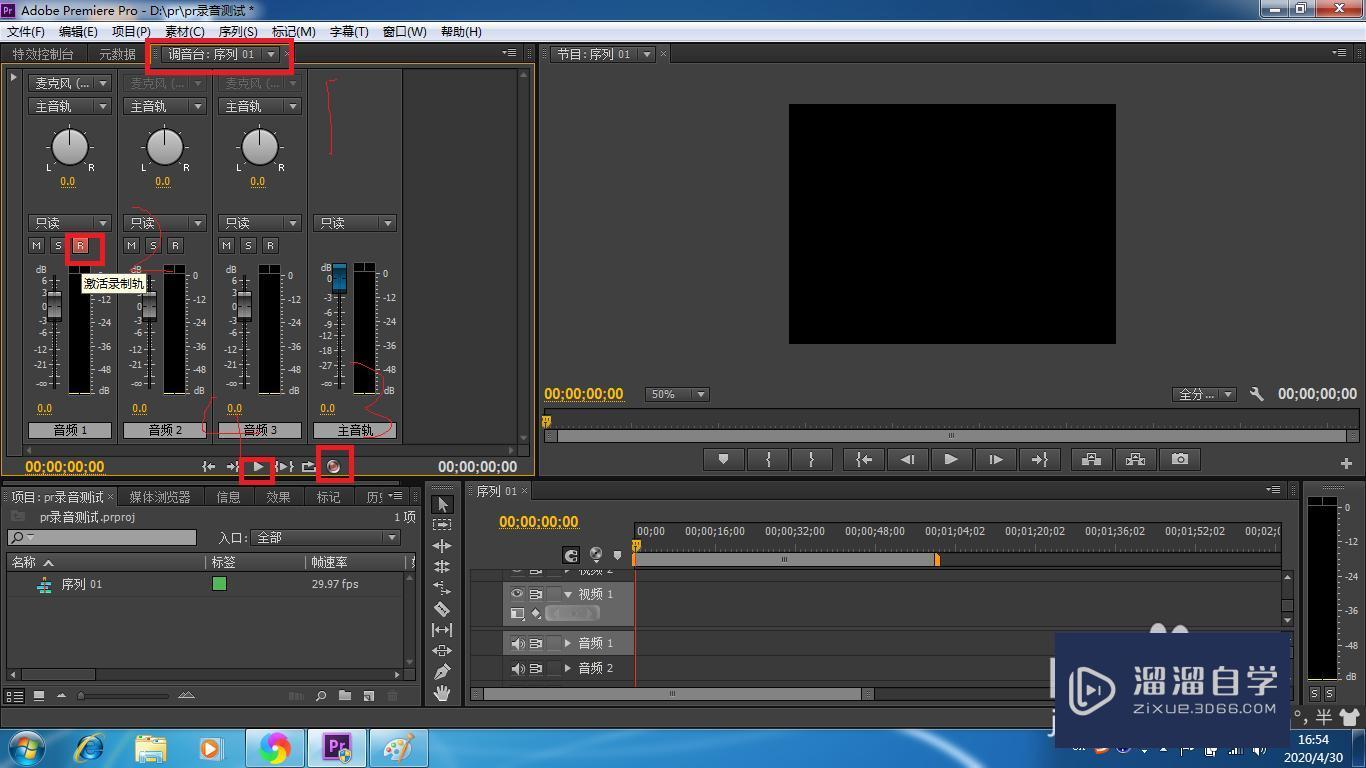Click the audio mixer record button
The width and height of the screenshot is (1366, 768).
334,466
